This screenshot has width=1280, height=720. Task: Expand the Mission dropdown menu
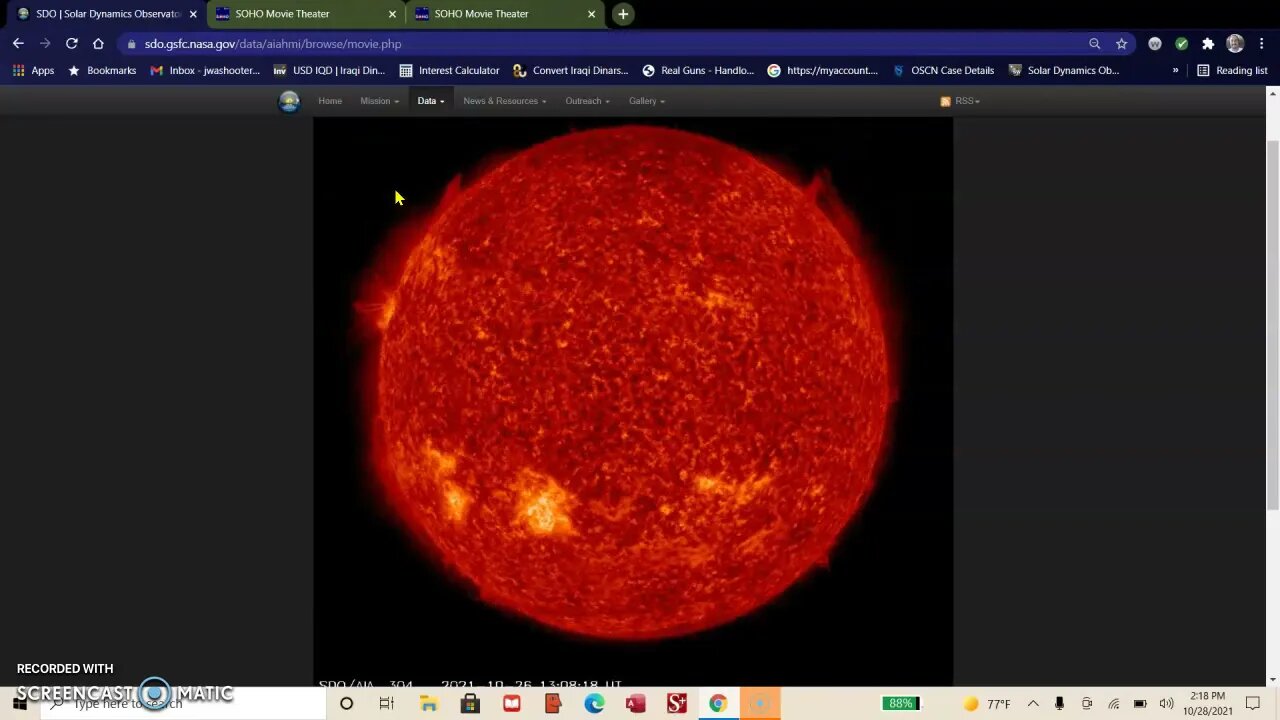click(x=379, y=101)
